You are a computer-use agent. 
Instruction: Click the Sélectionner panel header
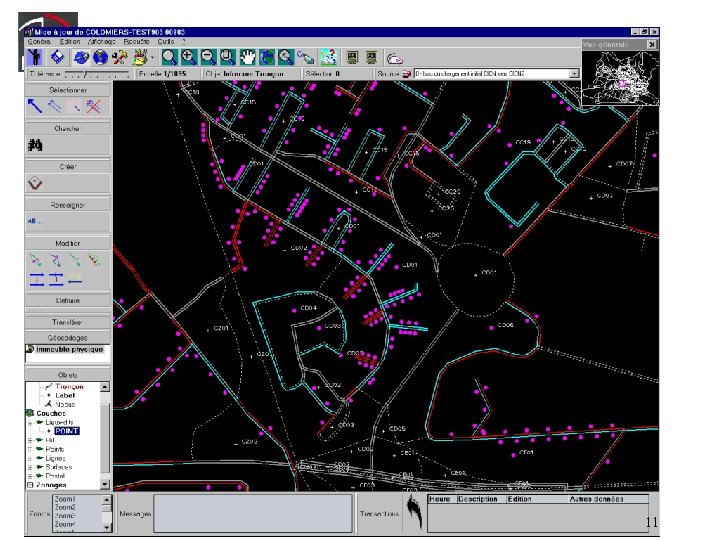(x=68, y=90)
